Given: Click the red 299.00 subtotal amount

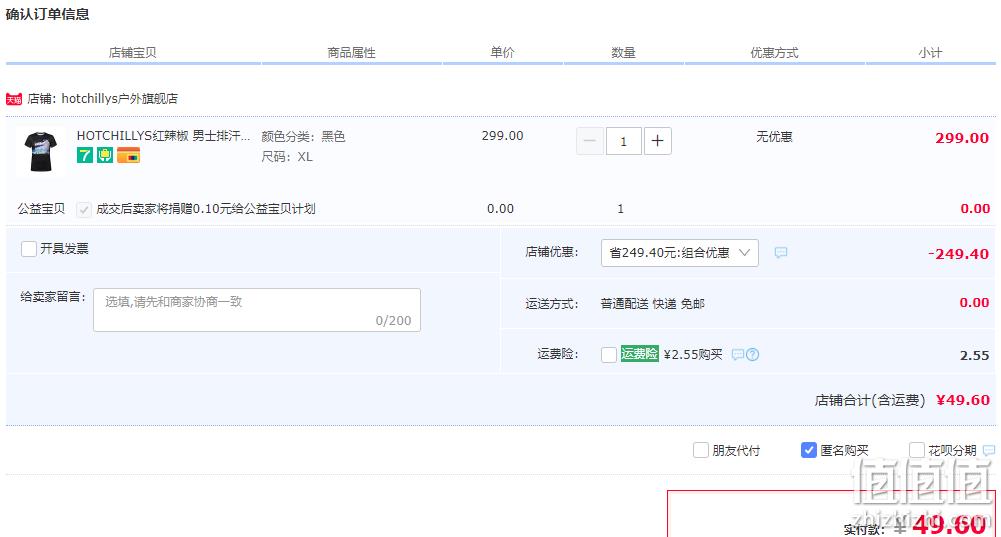Looking at the screenshot, I should 962,138.
